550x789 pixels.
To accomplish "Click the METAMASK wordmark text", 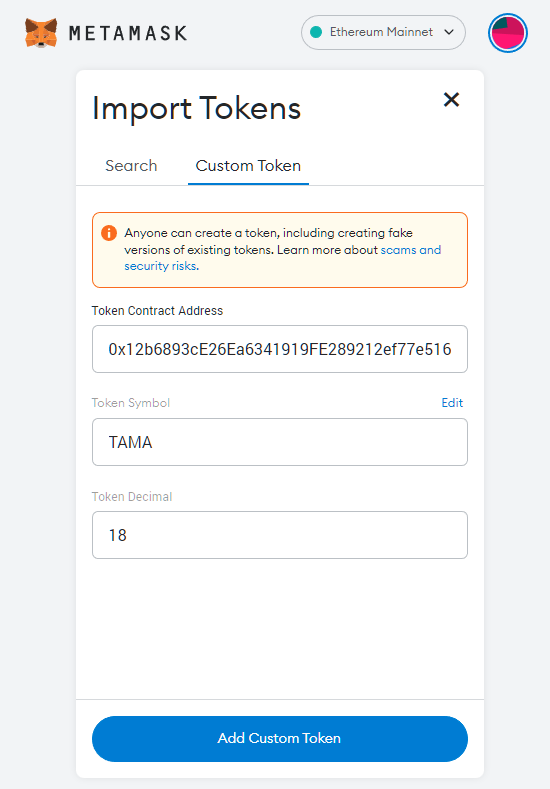I will click(128, 33).
